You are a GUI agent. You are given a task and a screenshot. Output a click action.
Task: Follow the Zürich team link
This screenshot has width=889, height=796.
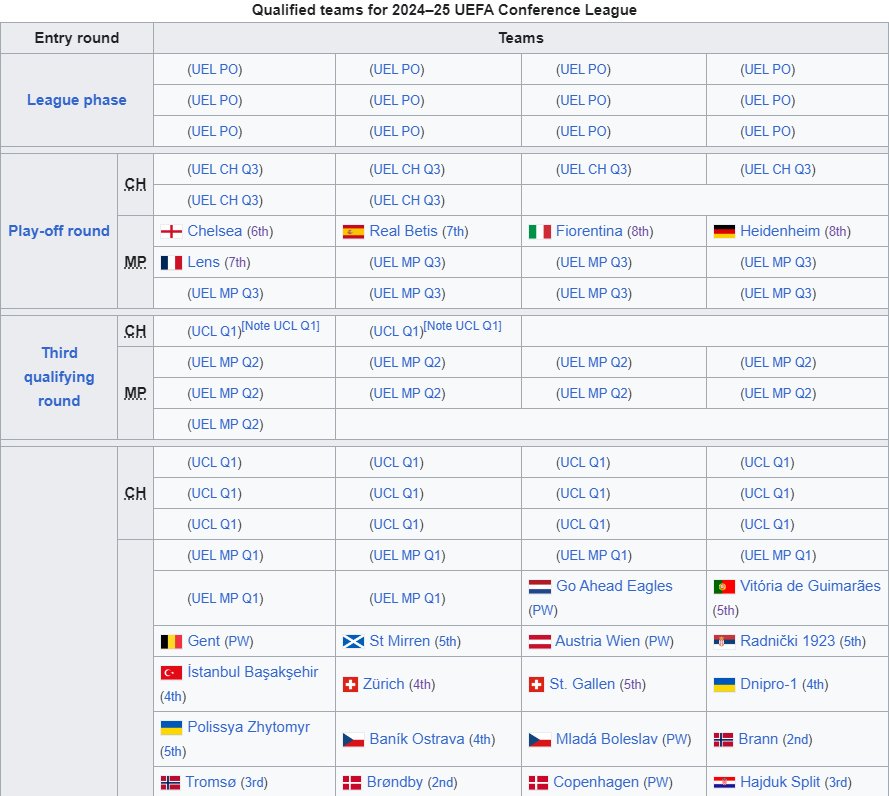coord(383,684)
